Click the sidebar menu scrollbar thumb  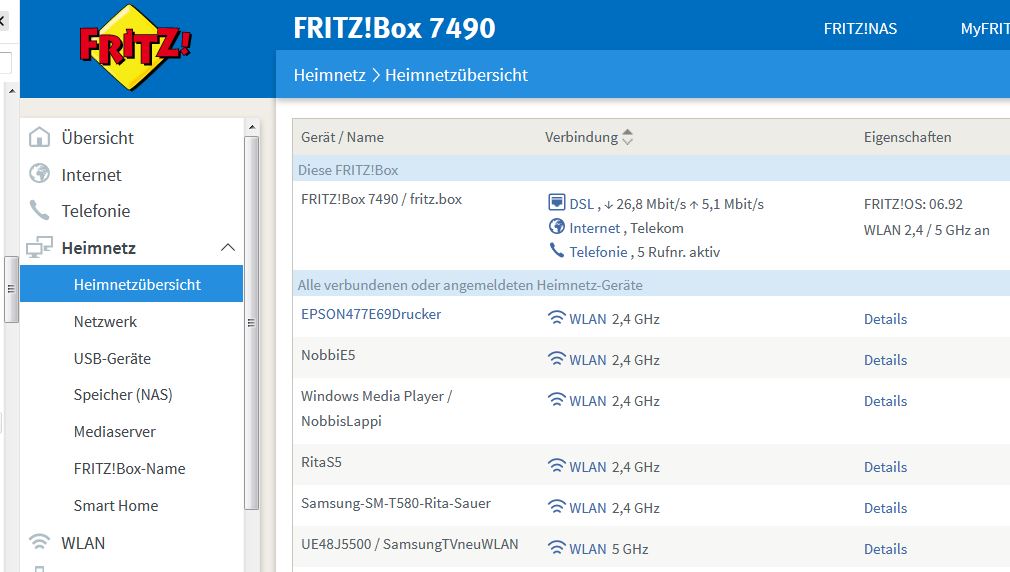click(x=252, y=323)
